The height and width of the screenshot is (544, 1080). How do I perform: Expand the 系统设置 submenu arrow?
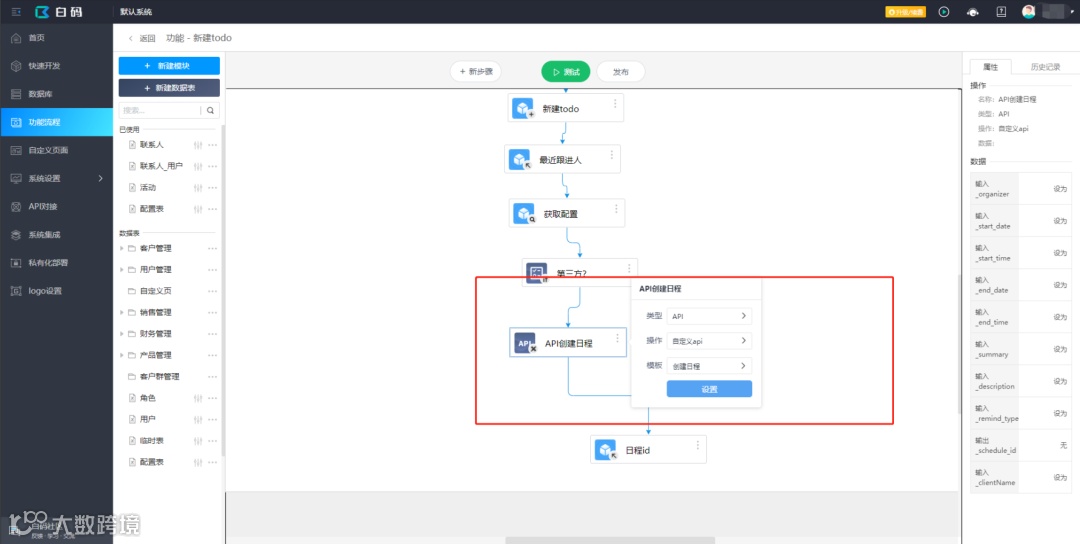(101, 178)
